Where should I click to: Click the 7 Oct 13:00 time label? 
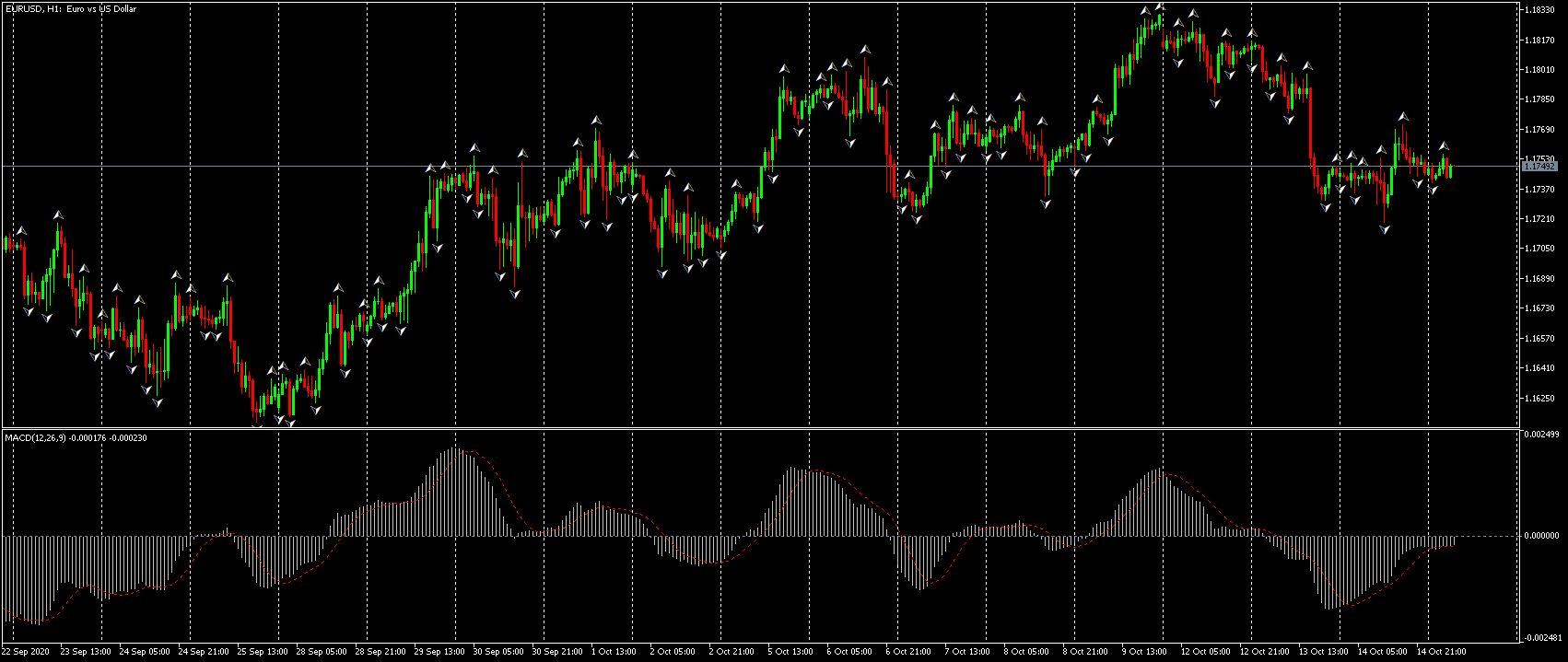pyautogui.click(x=968, y=652)
